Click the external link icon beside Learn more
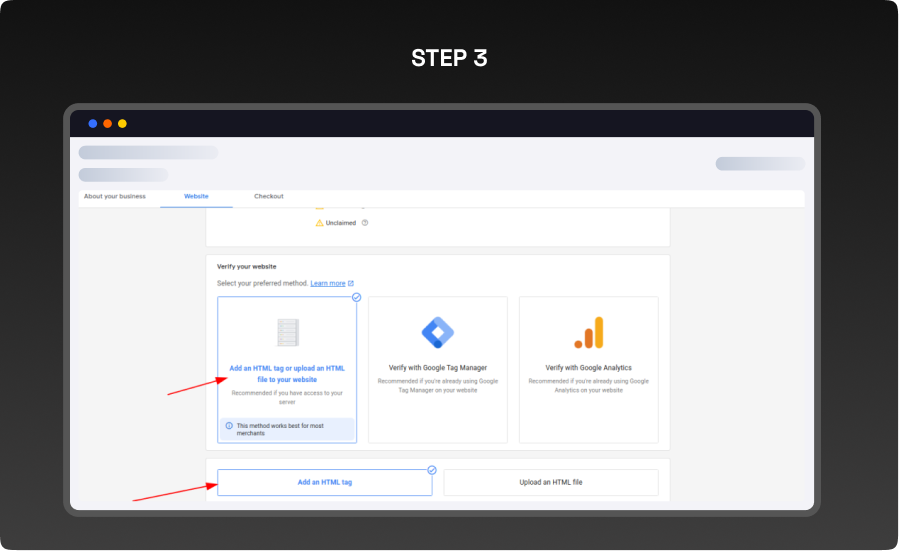Viewport: 899px width, 551px height. coord(351,284)
